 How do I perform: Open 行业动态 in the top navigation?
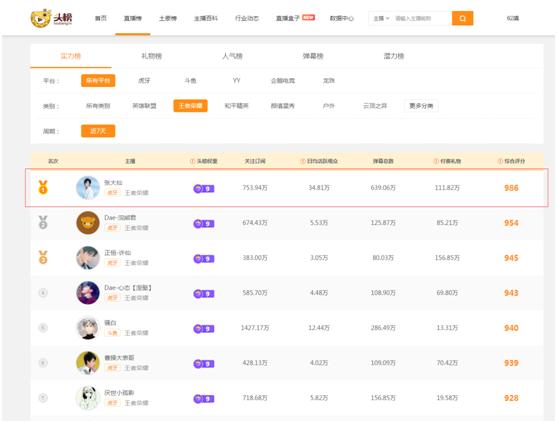tap(247, 18)
